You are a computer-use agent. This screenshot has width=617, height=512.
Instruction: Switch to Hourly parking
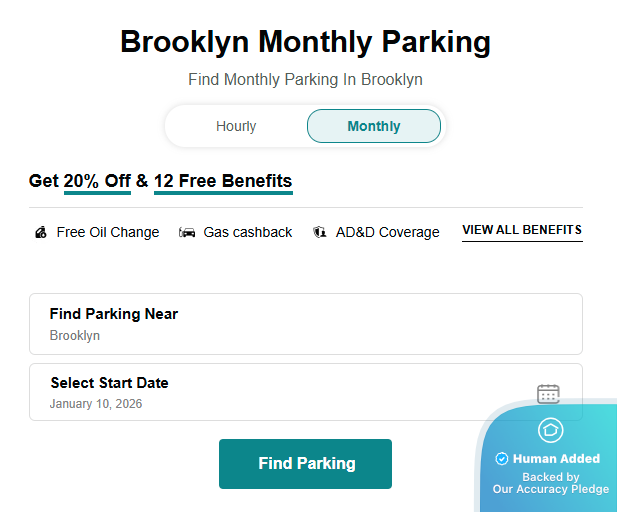coord(236,126)
